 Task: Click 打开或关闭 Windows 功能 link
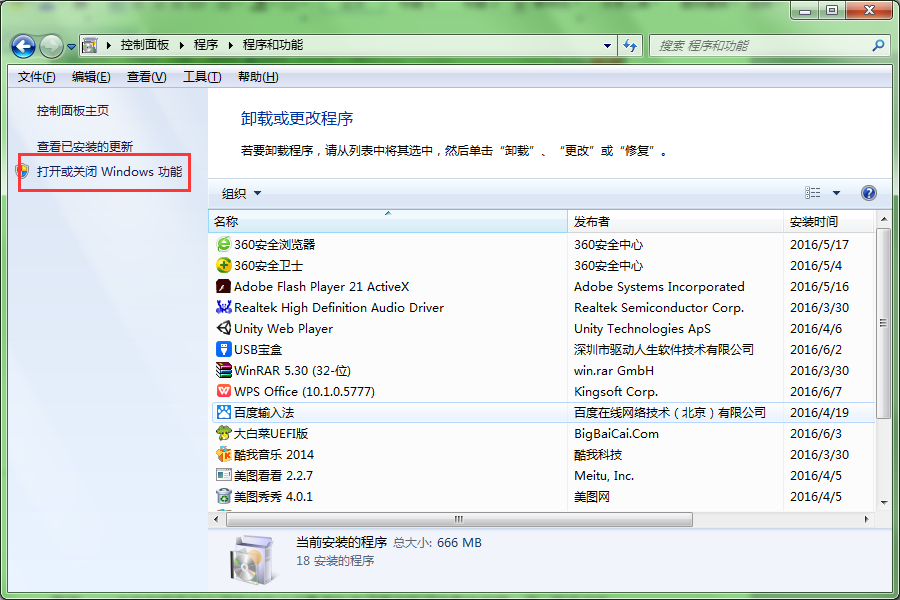coord(110,172)
